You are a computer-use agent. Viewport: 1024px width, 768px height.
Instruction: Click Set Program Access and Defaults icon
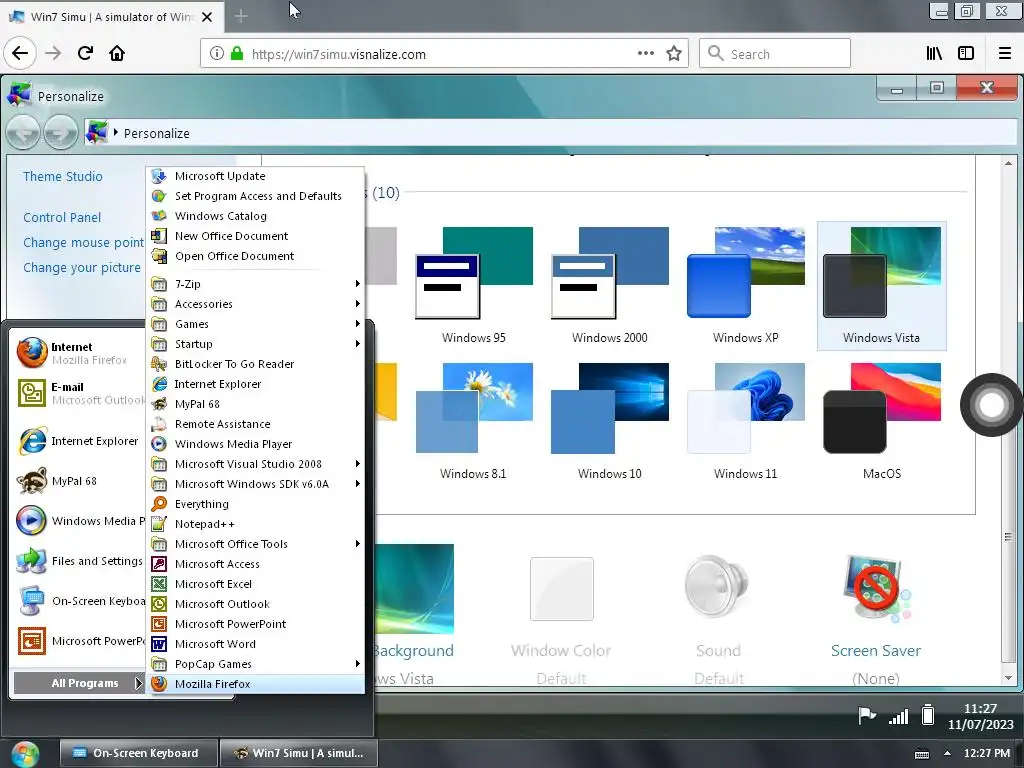click(159, 196)
